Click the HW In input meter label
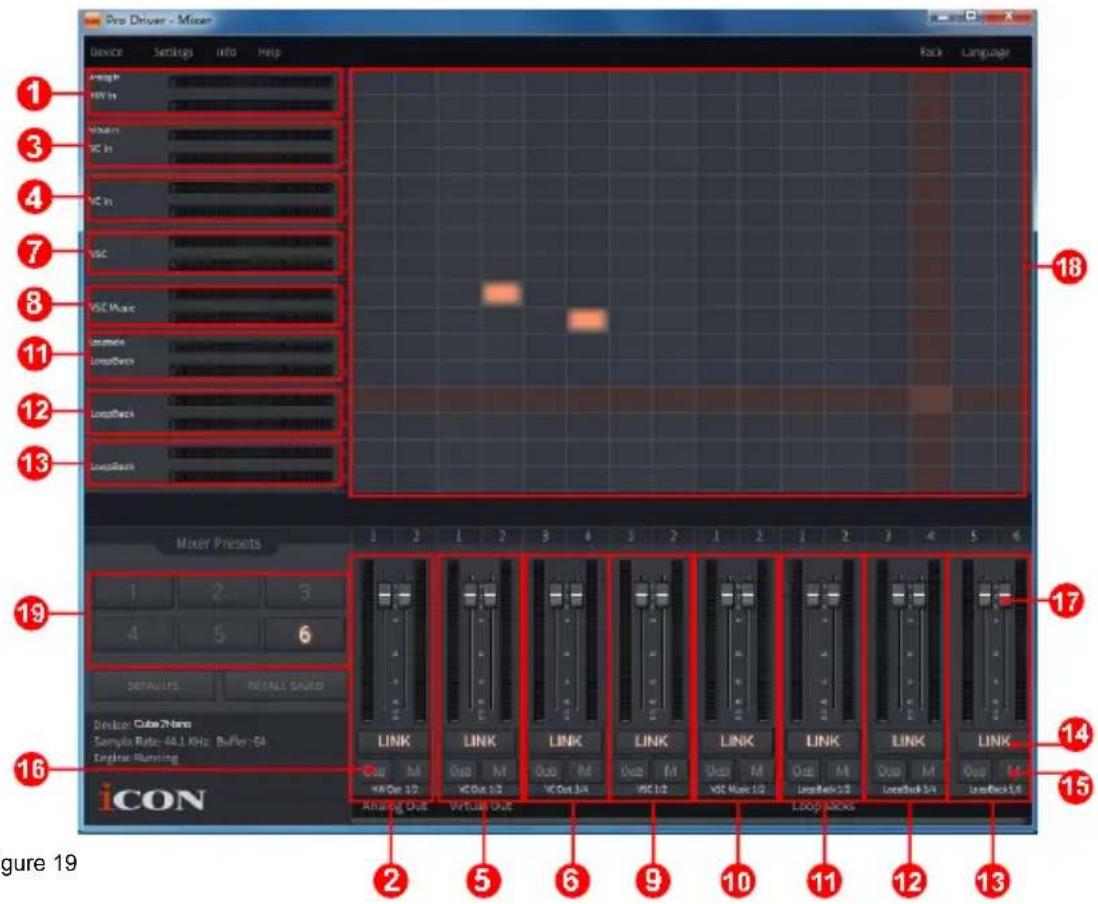Viewport: 1098px width, 904px height. [103, 95]
